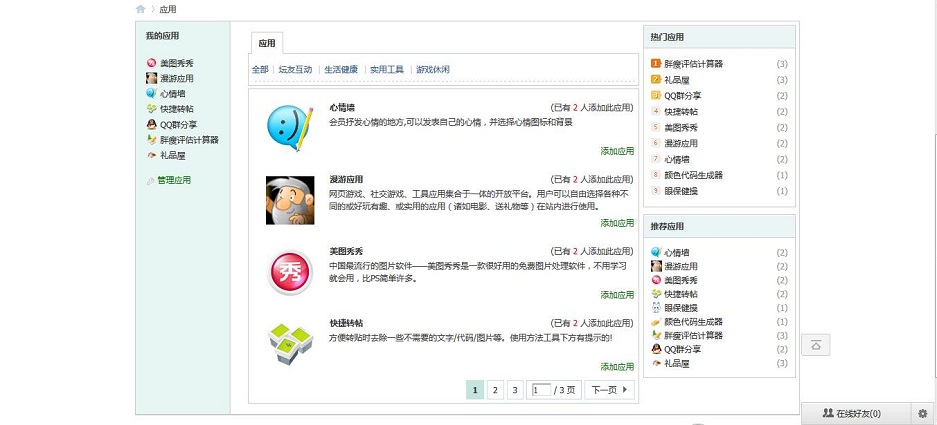Filter apps by 实用工具 category
This screenshot has height=425, width=937.
pos(387,69)
